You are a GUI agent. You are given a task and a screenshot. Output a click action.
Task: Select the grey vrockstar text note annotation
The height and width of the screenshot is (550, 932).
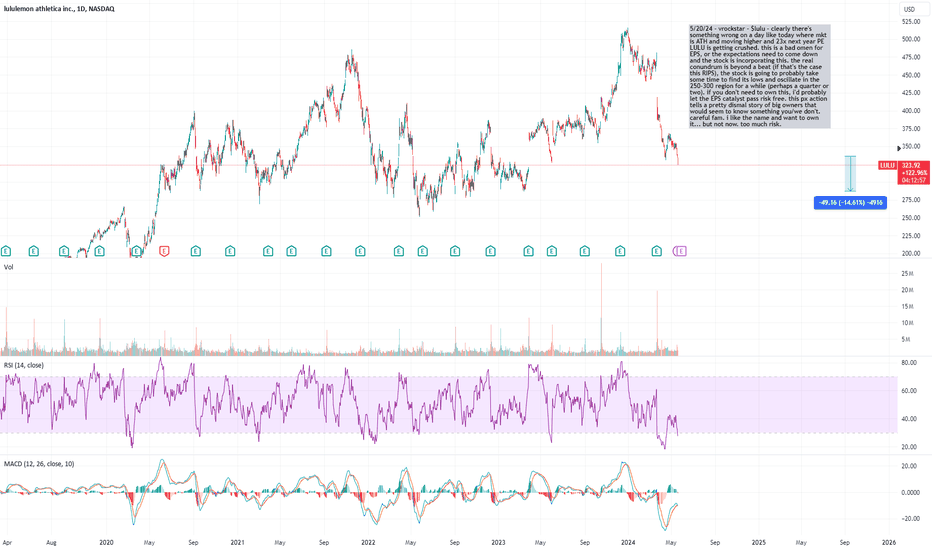[x=760, y=76]
